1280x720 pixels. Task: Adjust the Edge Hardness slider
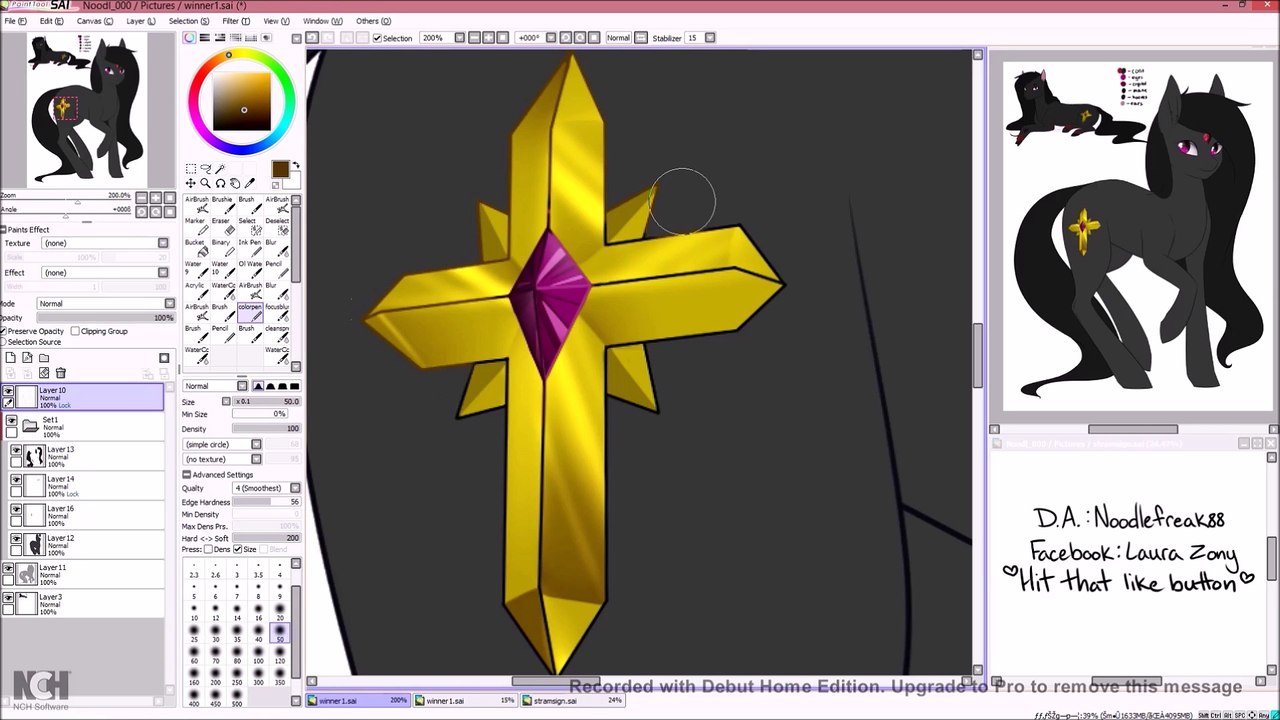pos(266,502)
